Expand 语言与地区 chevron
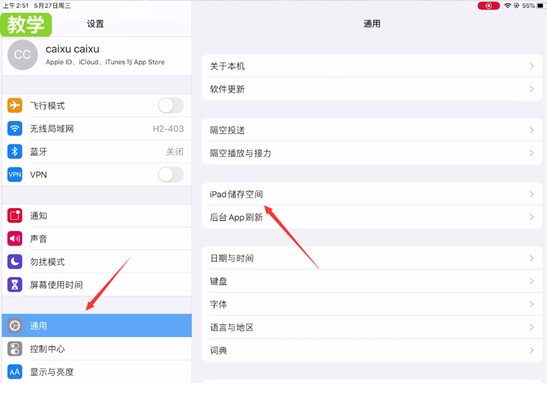Viewport: 547px width, 396px height. point(532,327)
